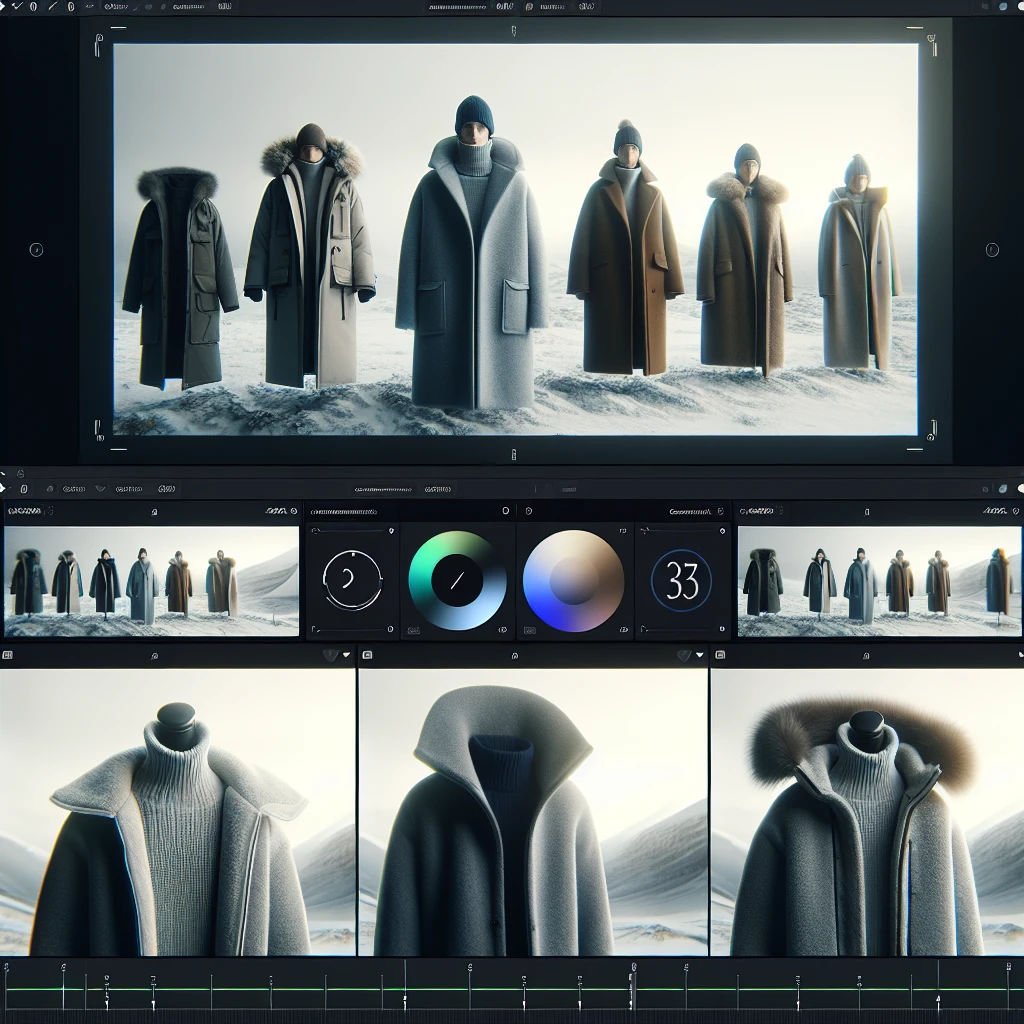Click the circular dial left of the green ring
Image resolution: width=1024 pixels, height=1024 pixels.
pos(352,580)
